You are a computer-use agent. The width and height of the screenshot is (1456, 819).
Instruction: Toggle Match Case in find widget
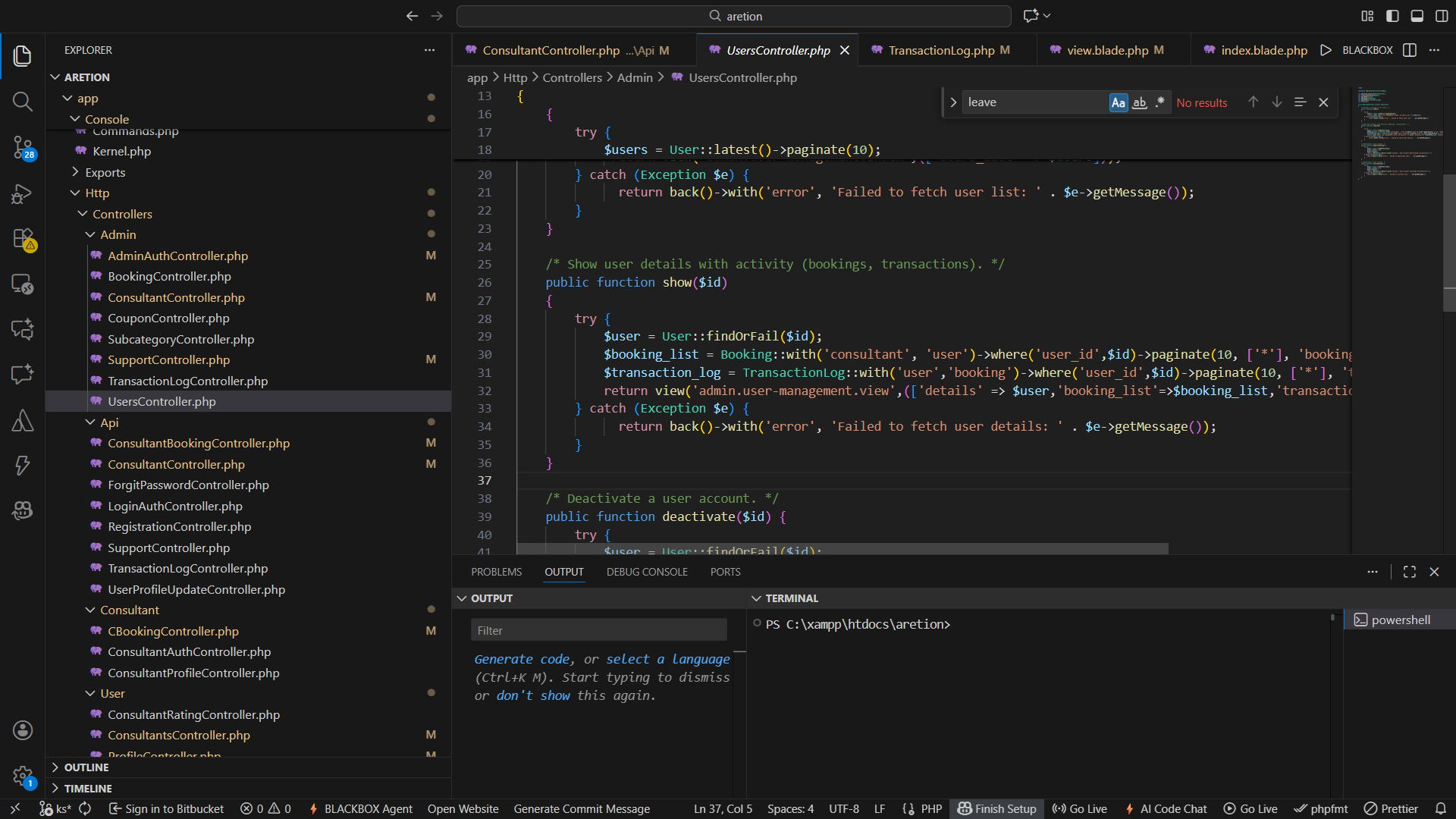click(1118, 102)
